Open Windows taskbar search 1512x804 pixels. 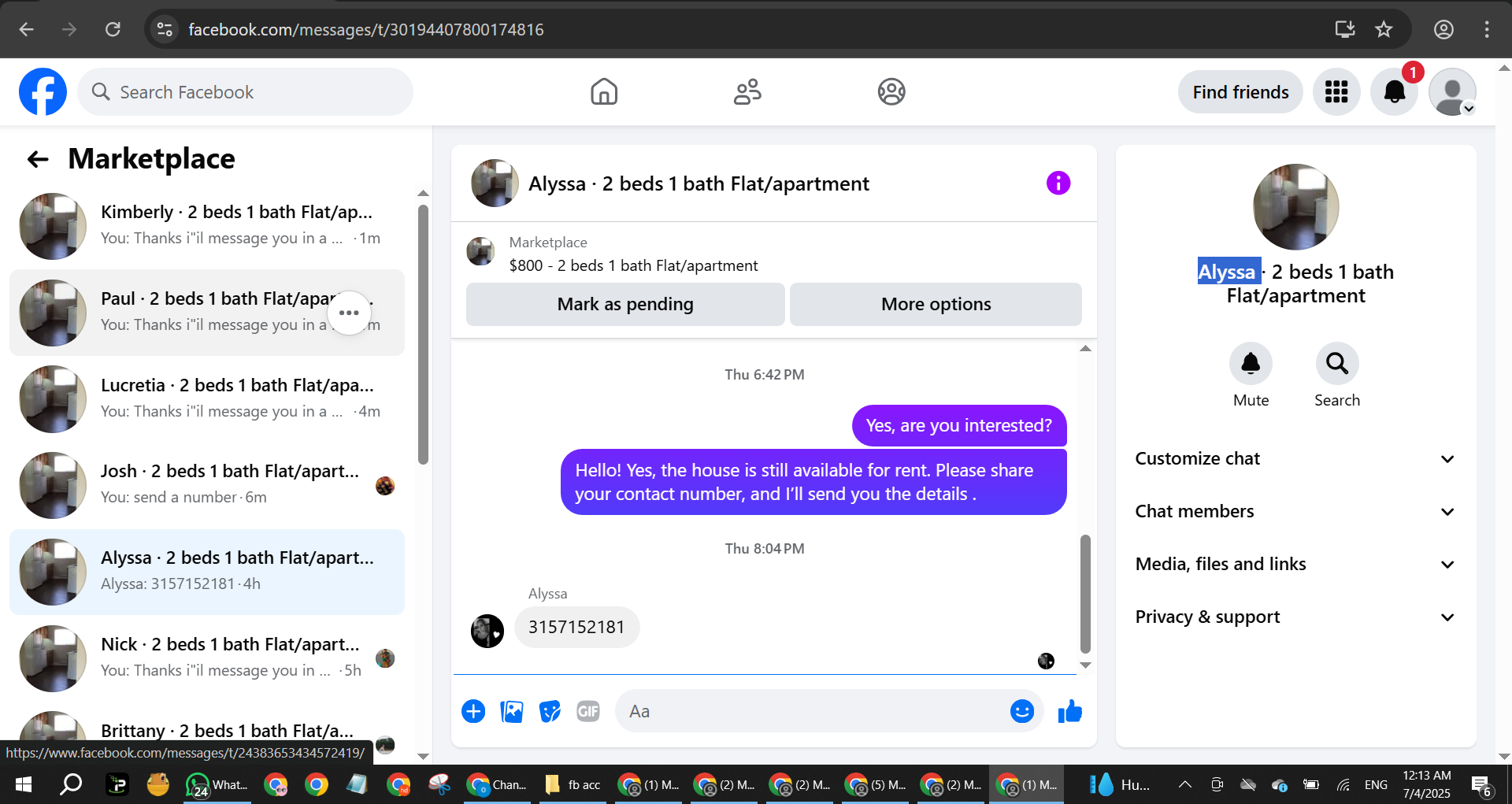71,784
